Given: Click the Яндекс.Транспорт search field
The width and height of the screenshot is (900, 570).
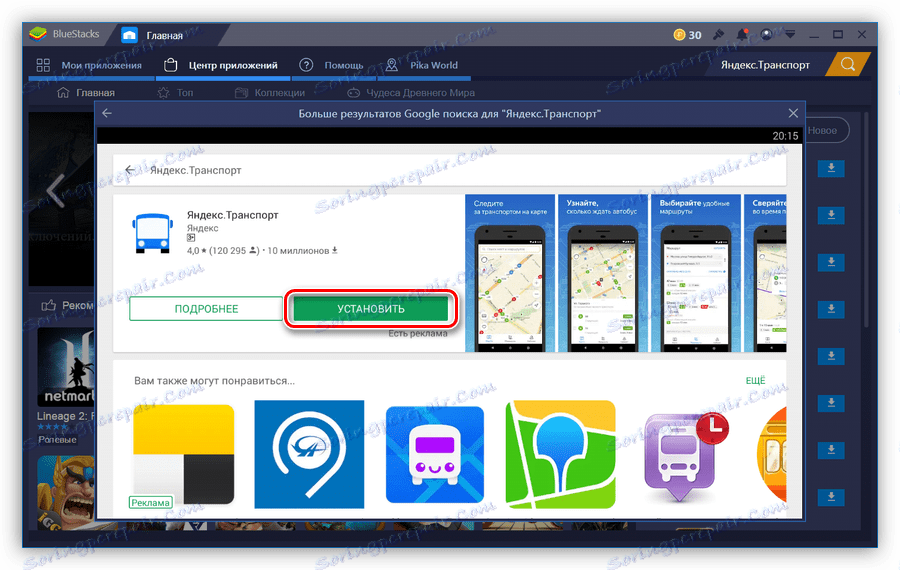Looking at the screenshot, I should [x=765, y=65].
